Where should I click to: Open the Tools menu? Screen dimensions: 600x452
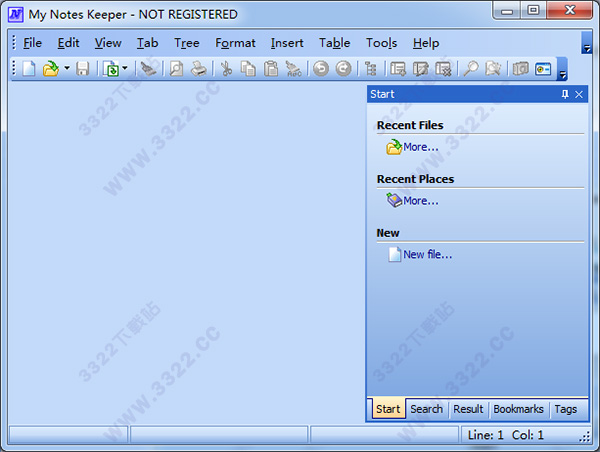(x=382, y=43)
